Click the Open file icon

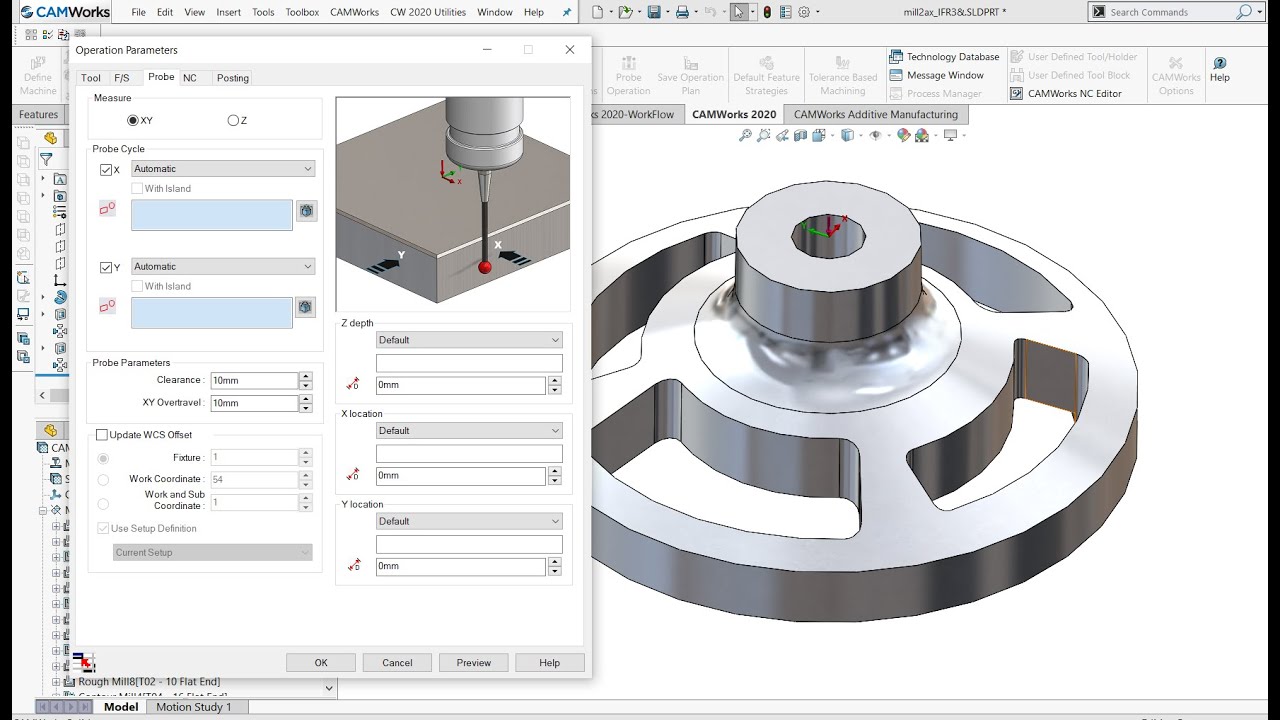(625, 12)
